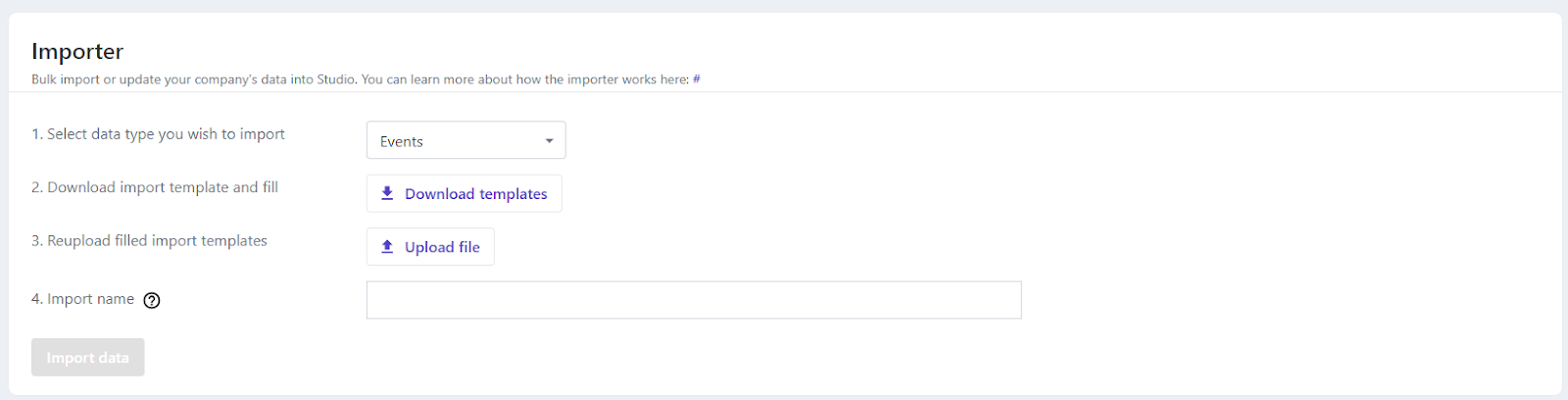
Task: Click the Import name help icon
Action: click(152, 301)
